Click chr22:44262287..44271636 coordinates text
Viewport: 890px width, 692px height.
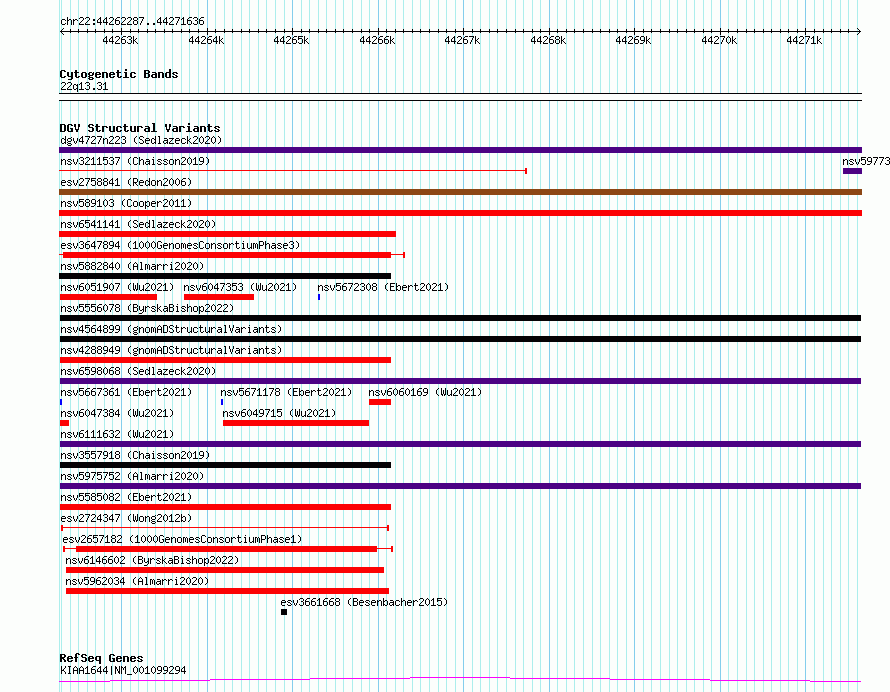point(132,21)
